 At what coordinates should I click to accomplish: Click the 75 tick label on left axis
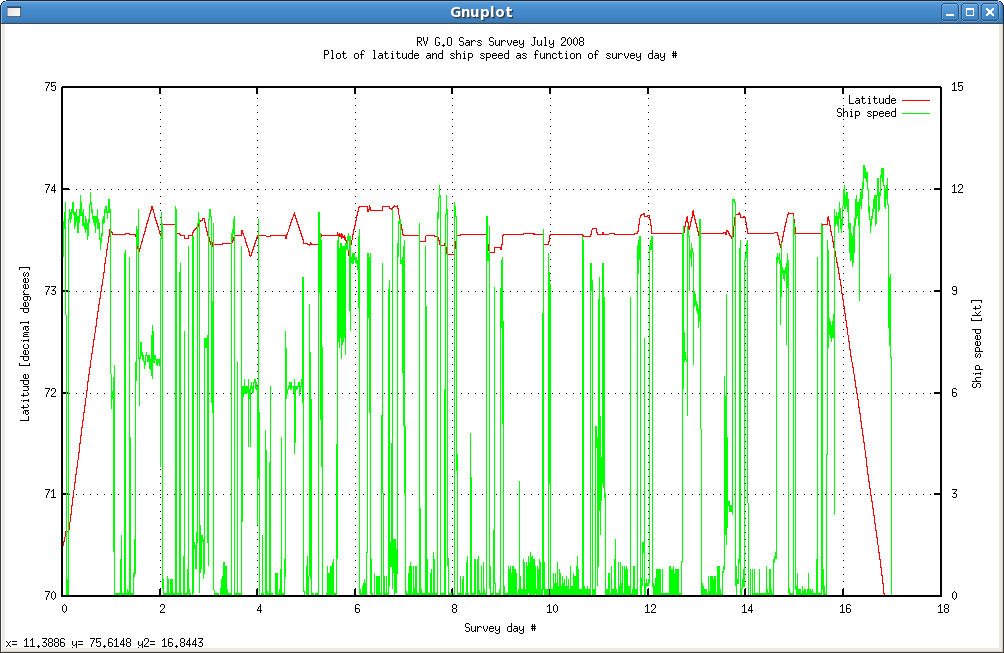[x=51, y=85]
